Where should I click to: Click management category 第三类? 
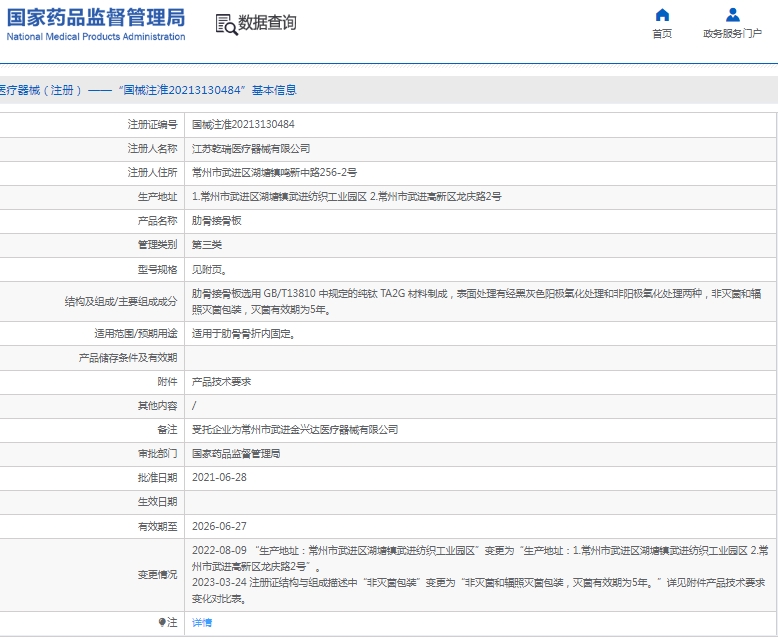click(207, 245)
